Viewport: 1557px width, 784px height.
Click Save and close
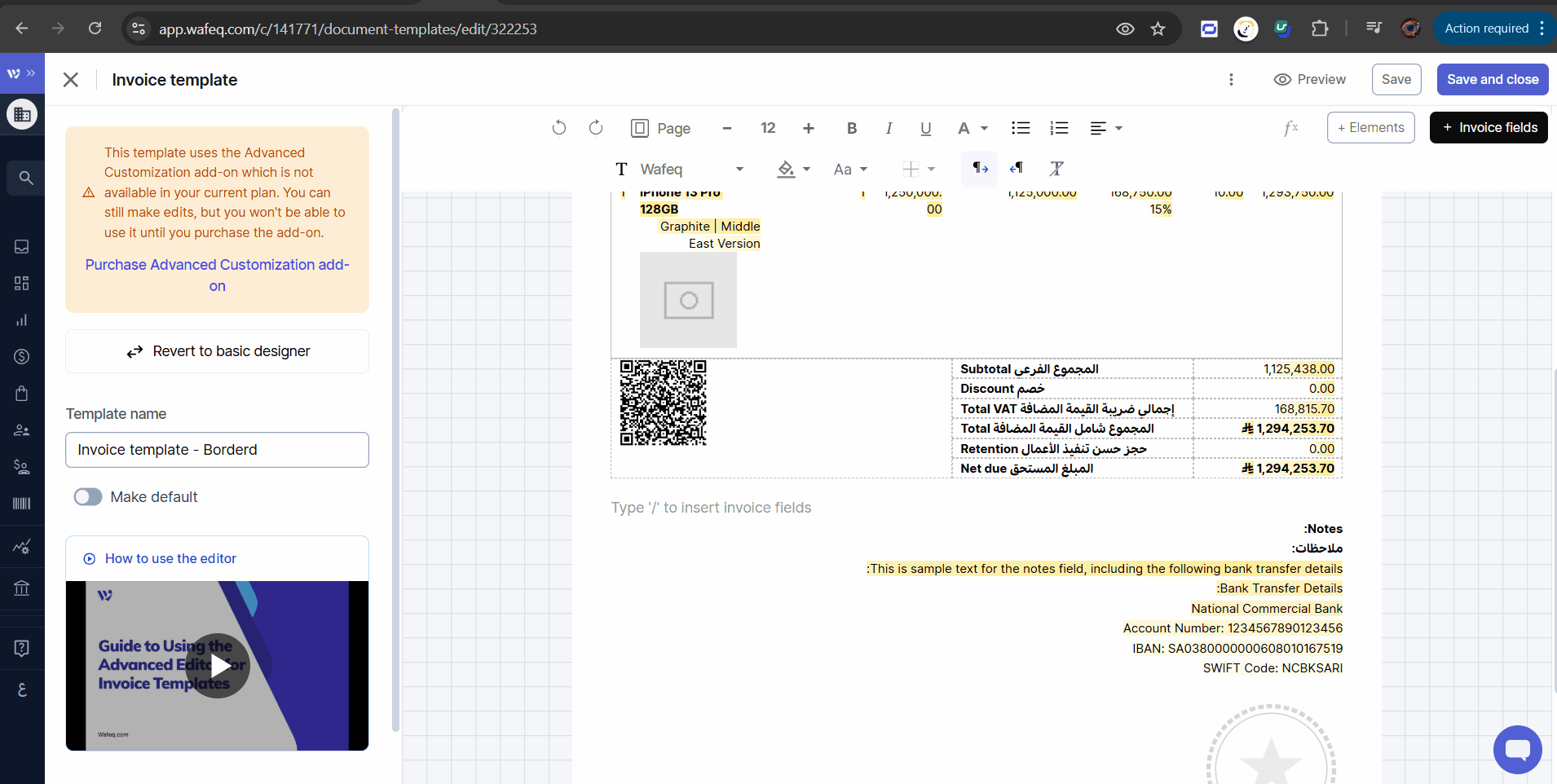[x=1493, y=79]
